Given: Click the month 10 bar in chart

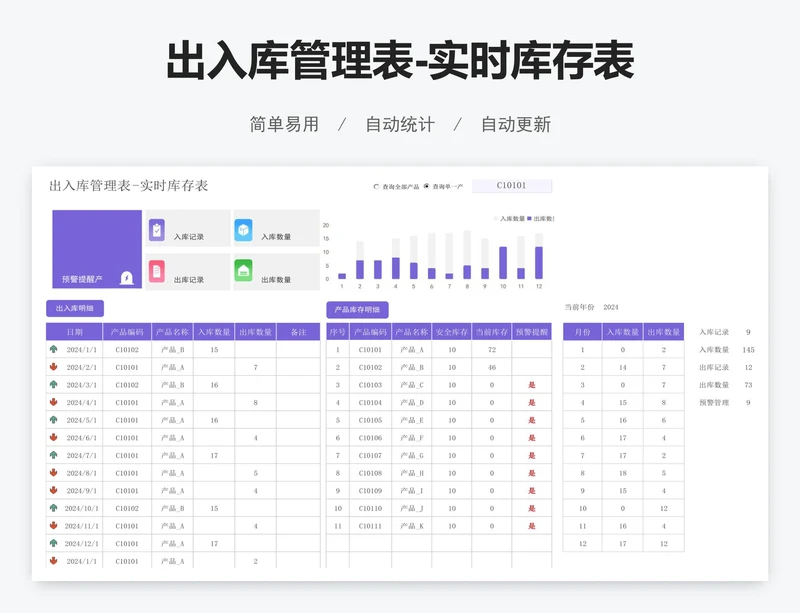Looking at the screenshot, I should 503,262.
